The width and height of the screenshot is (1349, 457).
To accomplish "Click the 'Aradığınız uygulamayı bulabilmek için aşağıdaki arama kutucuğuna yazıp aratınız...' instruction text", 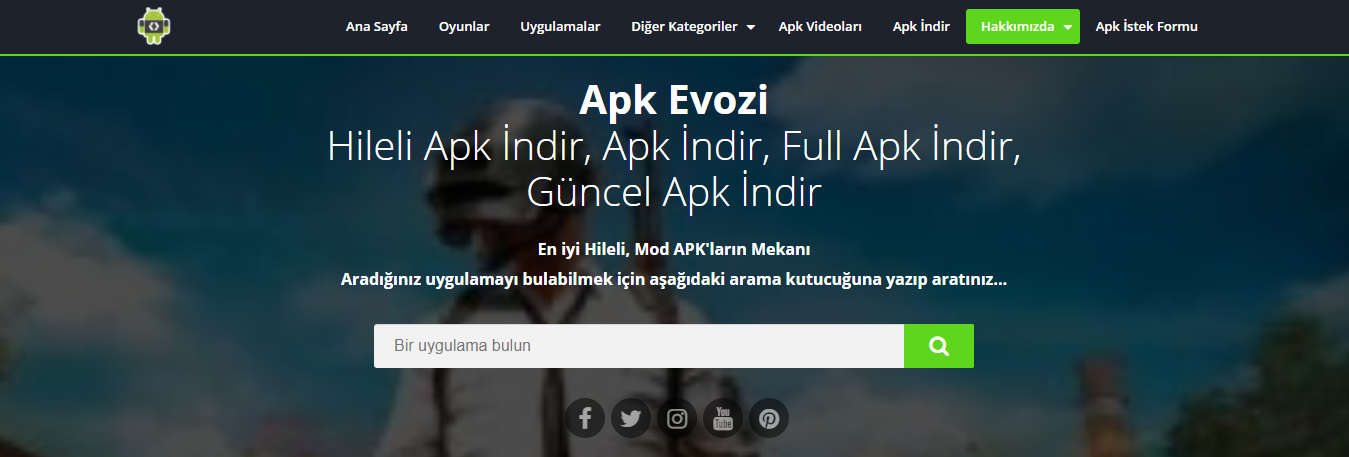I will (x=674, y=279).
